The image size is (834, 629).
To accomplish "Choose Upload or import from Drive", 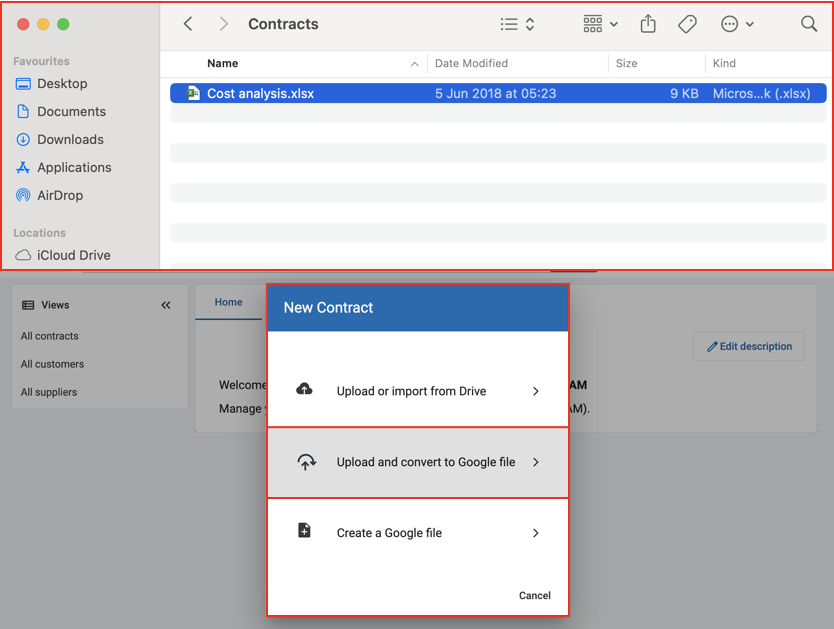I will (x=418, y=391).
